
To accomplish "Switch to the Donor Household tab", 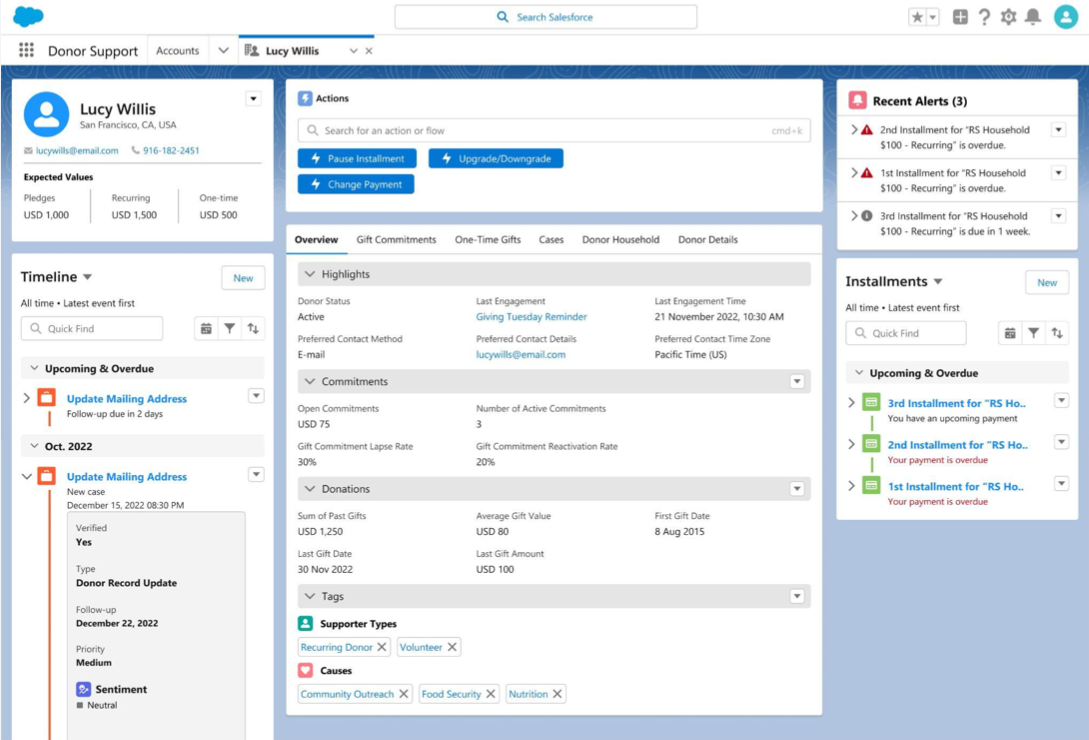I will click(x=620, y=240).
